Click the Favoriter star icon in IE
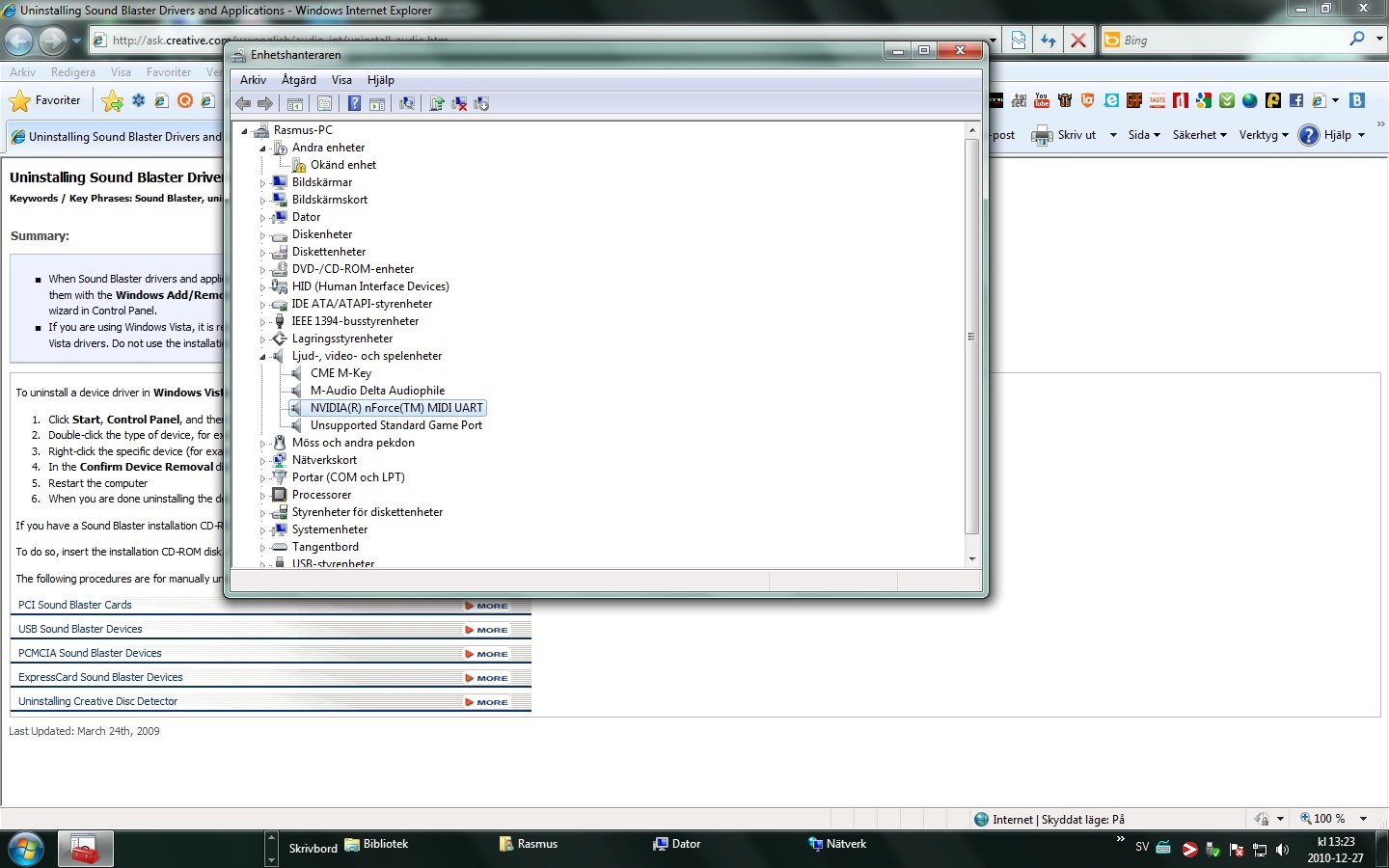Viewport: 1389px width, 868px height. pos(19,100)
